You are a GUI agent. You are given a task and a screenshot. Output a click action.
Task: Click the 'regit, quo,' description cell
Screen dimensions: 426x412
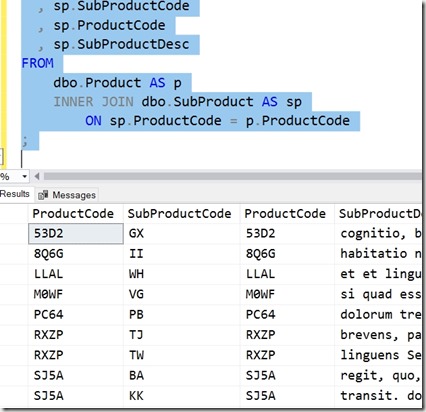[378, 376]
